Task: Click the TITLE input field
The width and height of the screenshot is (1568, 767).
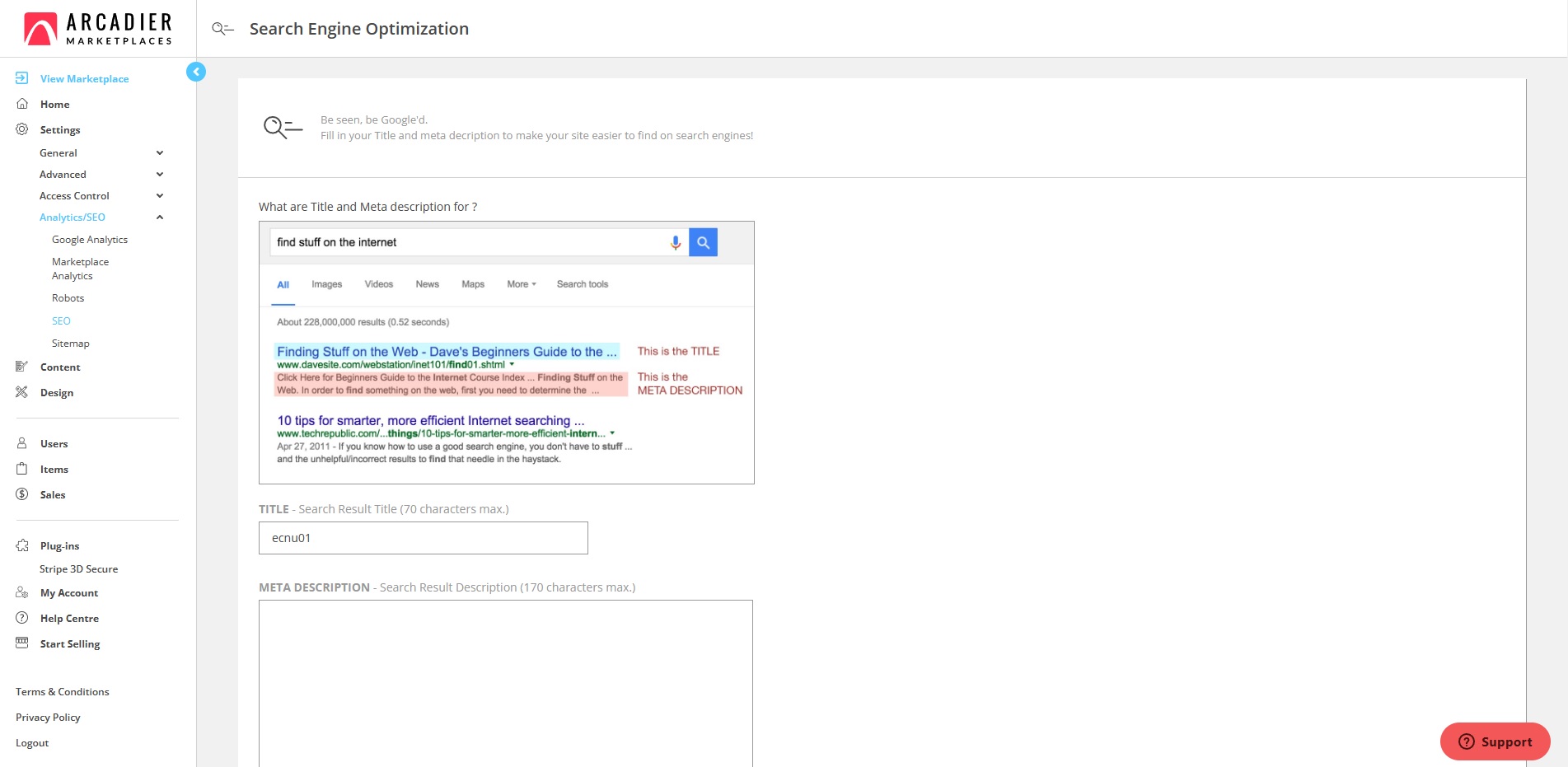Action: coord(424,538)
